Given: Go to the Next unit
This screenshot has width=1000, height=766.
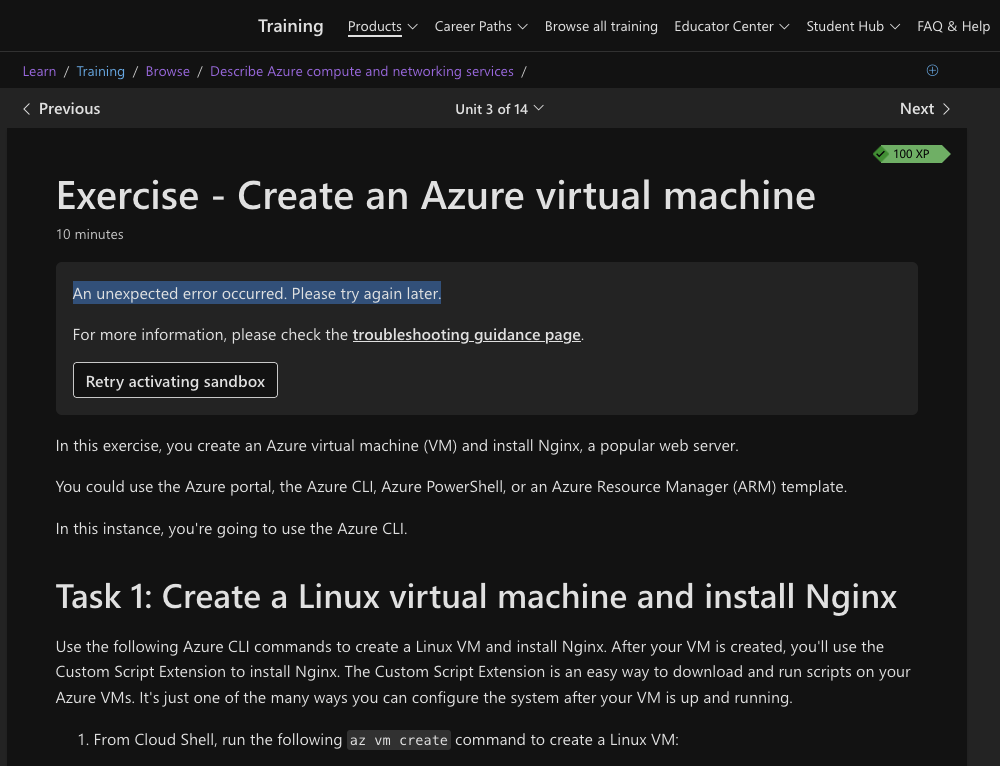Looking at the screenshot, I should click(x=925, y=109).
